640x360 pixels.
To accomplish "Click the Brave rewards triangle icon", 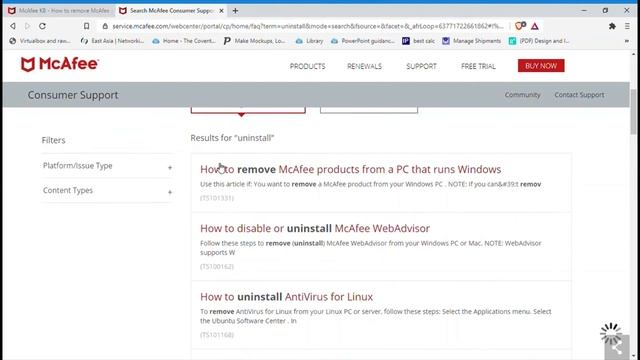I will coord(535,27).
